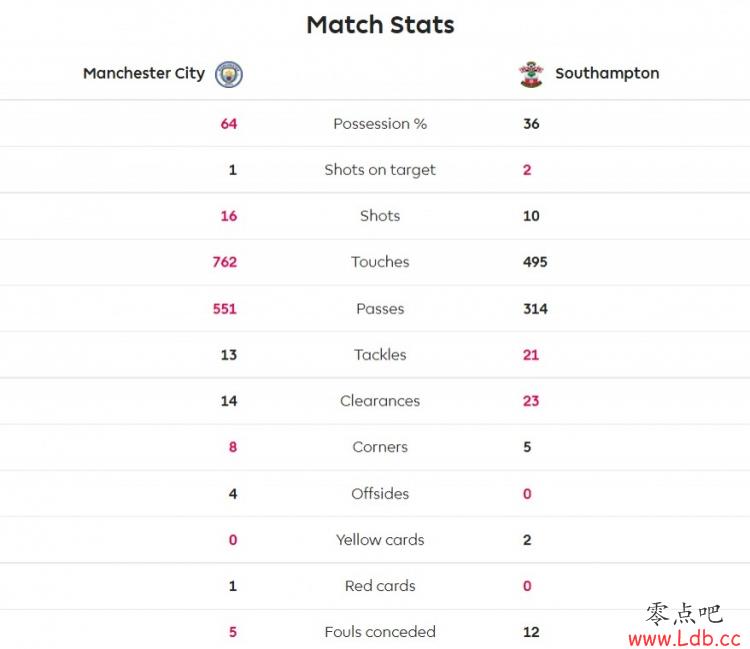
Task: Select the Fouls conceded label
Action: (380, 632)
